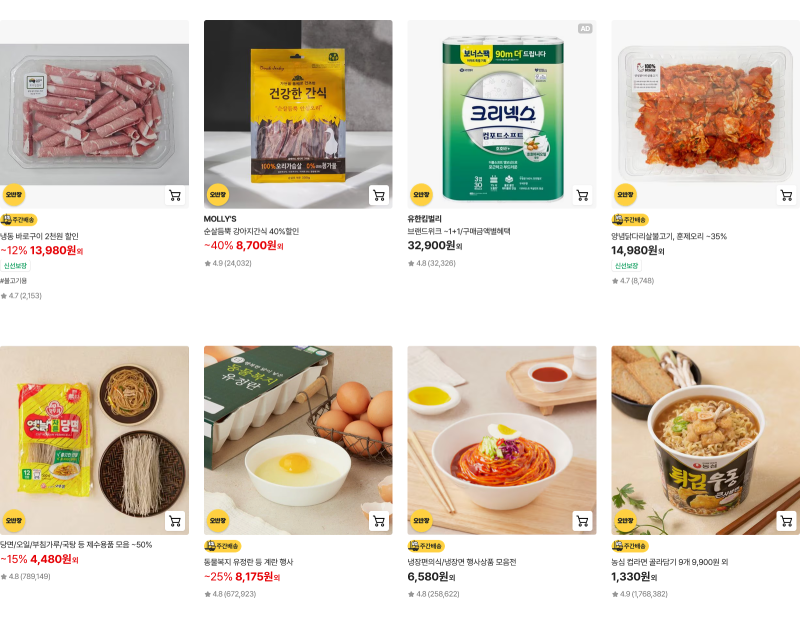Open the 6,580원 cold noodle listing title
This screenshot has height=624, width=800.
click(462, 562)
